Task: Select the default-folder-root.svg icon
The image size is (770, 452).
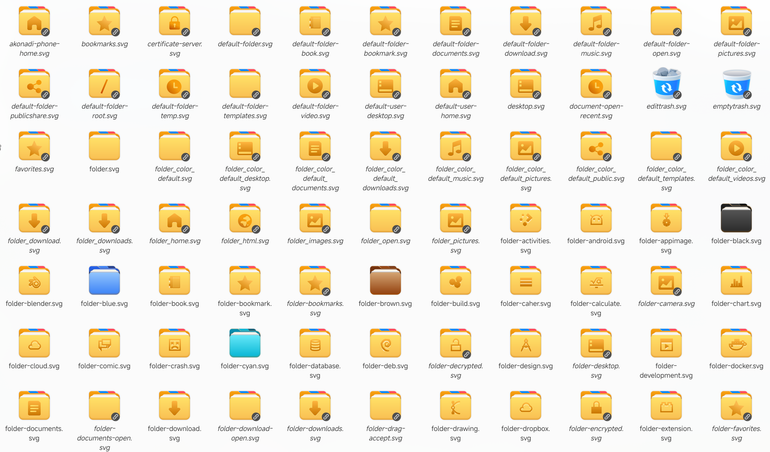Action: (104, 84)
